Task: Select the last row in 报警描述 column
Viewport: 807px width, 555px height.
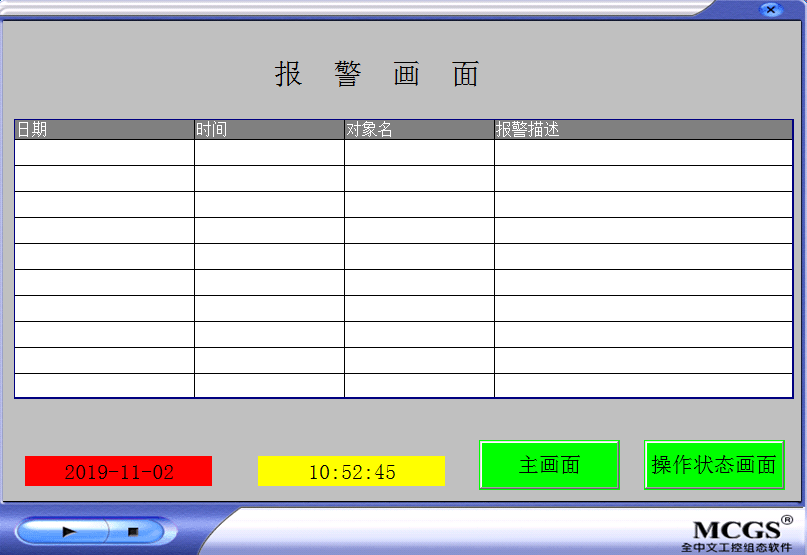Action: point(643,385)
